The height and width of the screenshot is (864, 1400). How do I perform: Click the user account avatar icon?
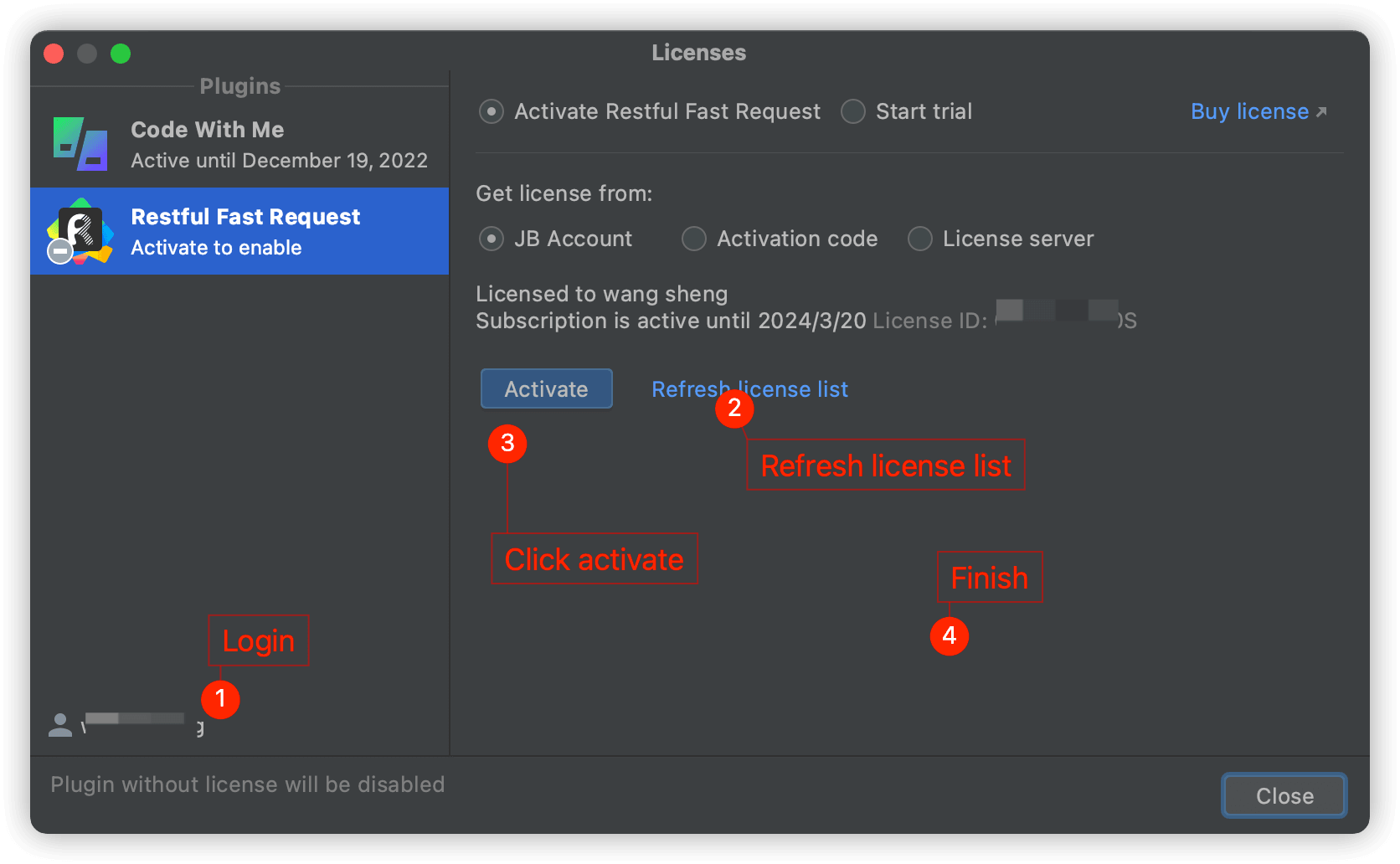[60, 725]
